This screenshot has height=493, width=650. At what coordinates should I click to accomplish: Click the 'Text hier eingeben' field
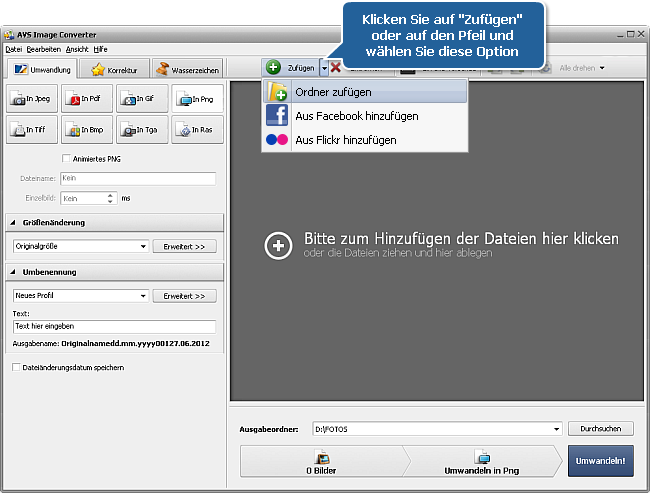point(114,326)
